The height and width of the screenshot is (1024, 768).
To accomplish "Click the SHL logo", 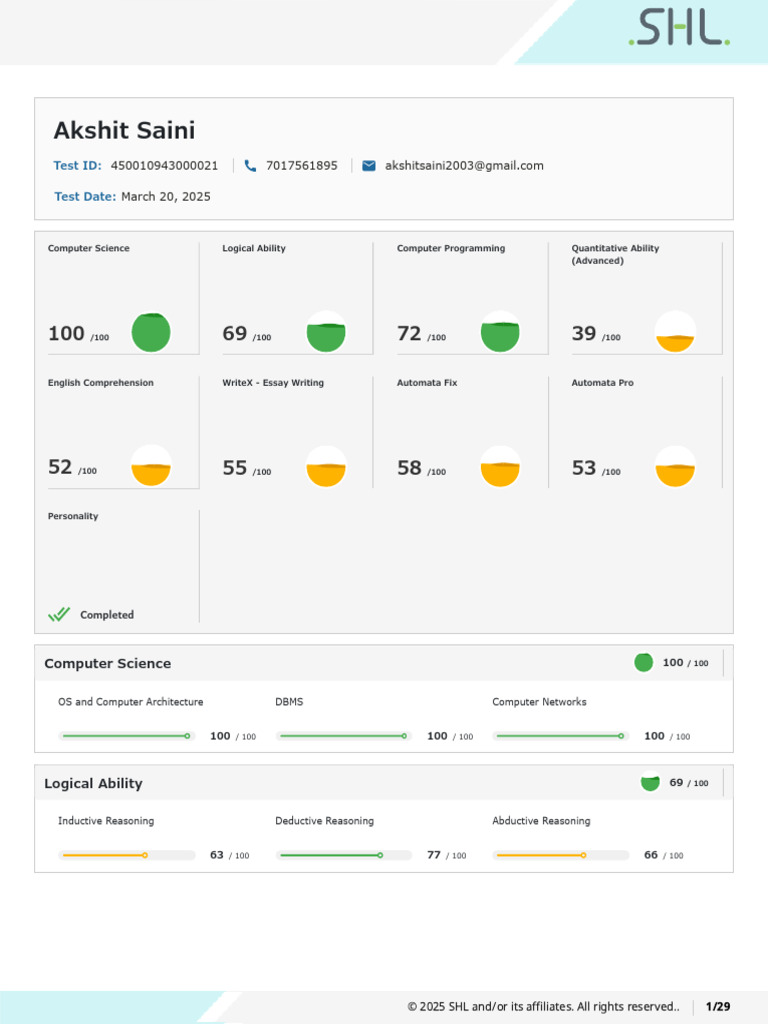I will click(679, 28).
